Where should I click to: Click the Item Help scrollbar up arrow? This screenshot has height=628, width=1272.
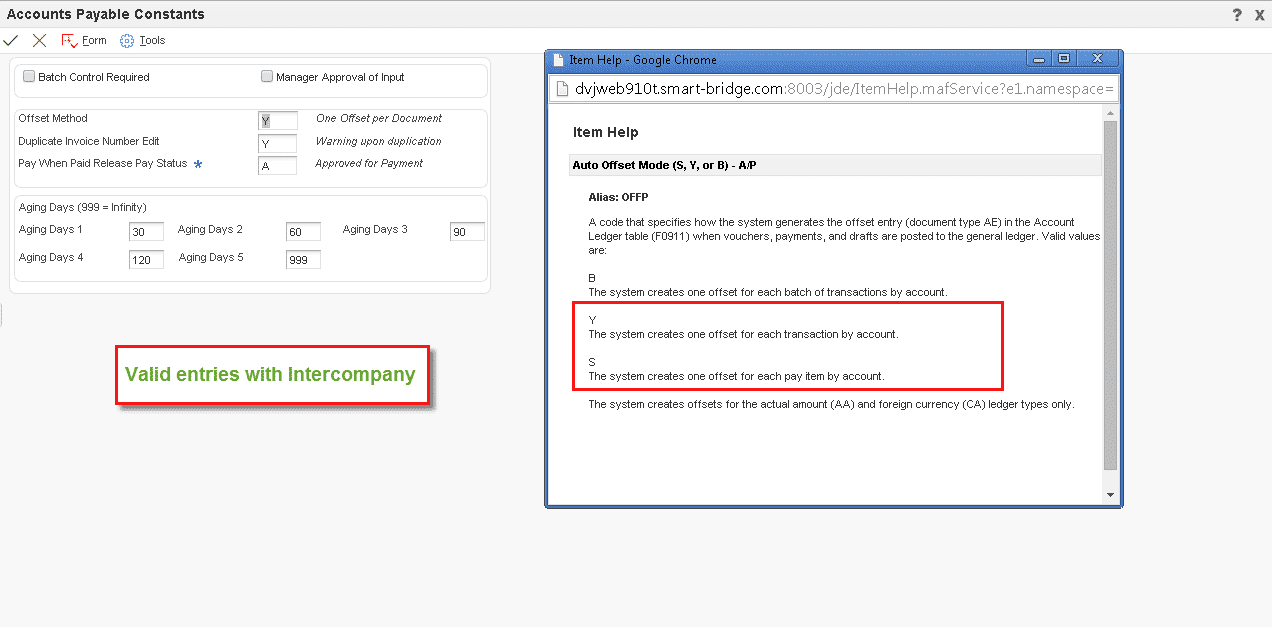1110,111
